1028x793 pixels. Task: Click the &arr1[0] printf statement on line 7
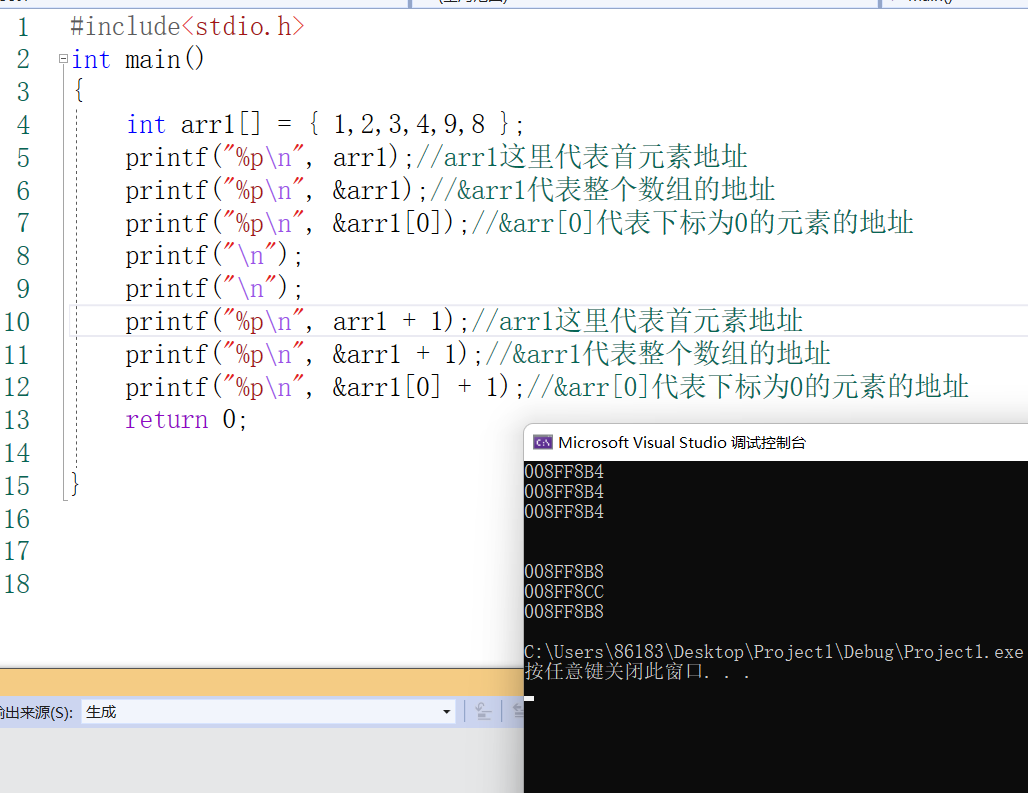[x=297, y=223]
